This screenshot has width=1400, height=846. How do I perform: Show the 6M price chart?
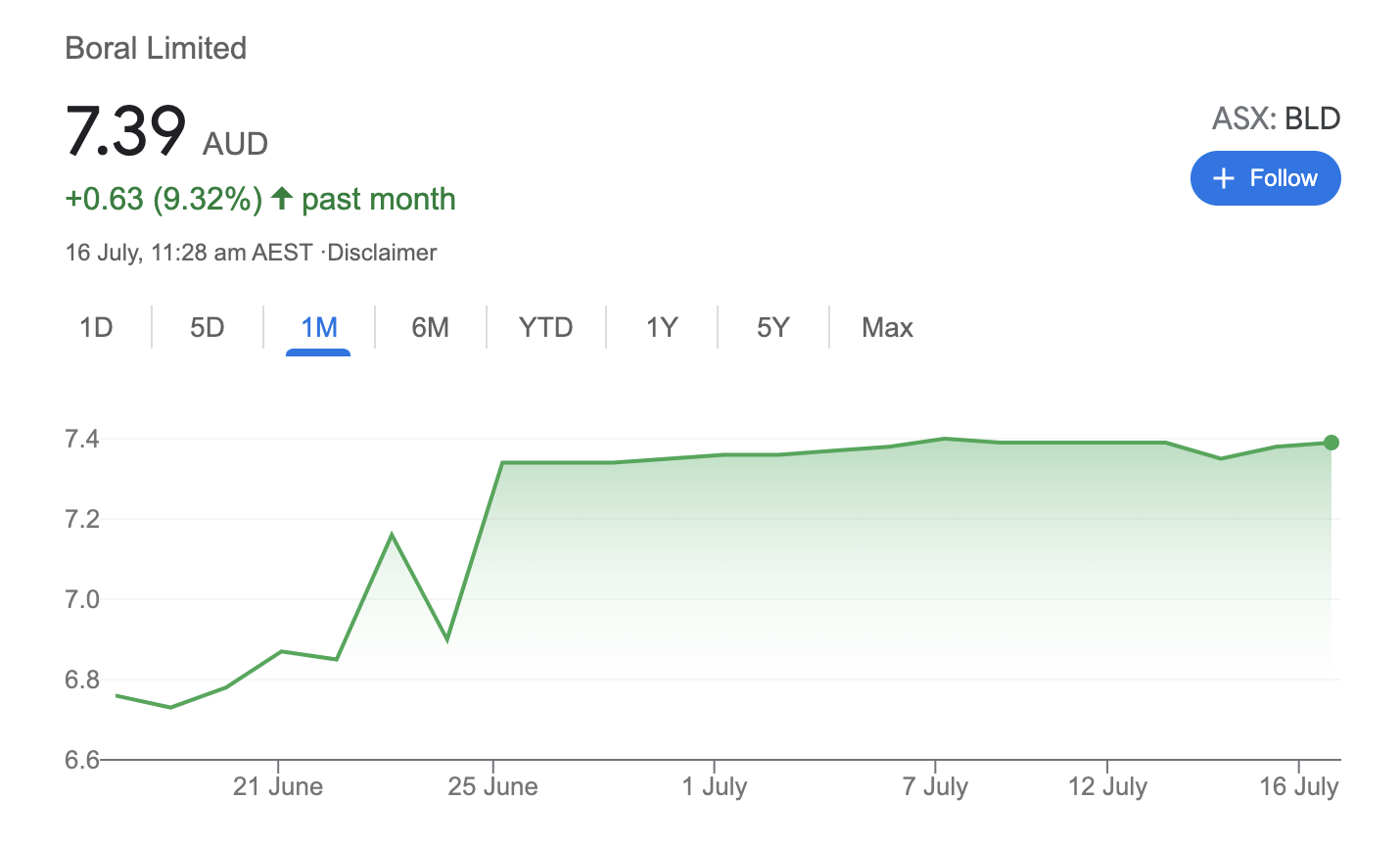430,327
